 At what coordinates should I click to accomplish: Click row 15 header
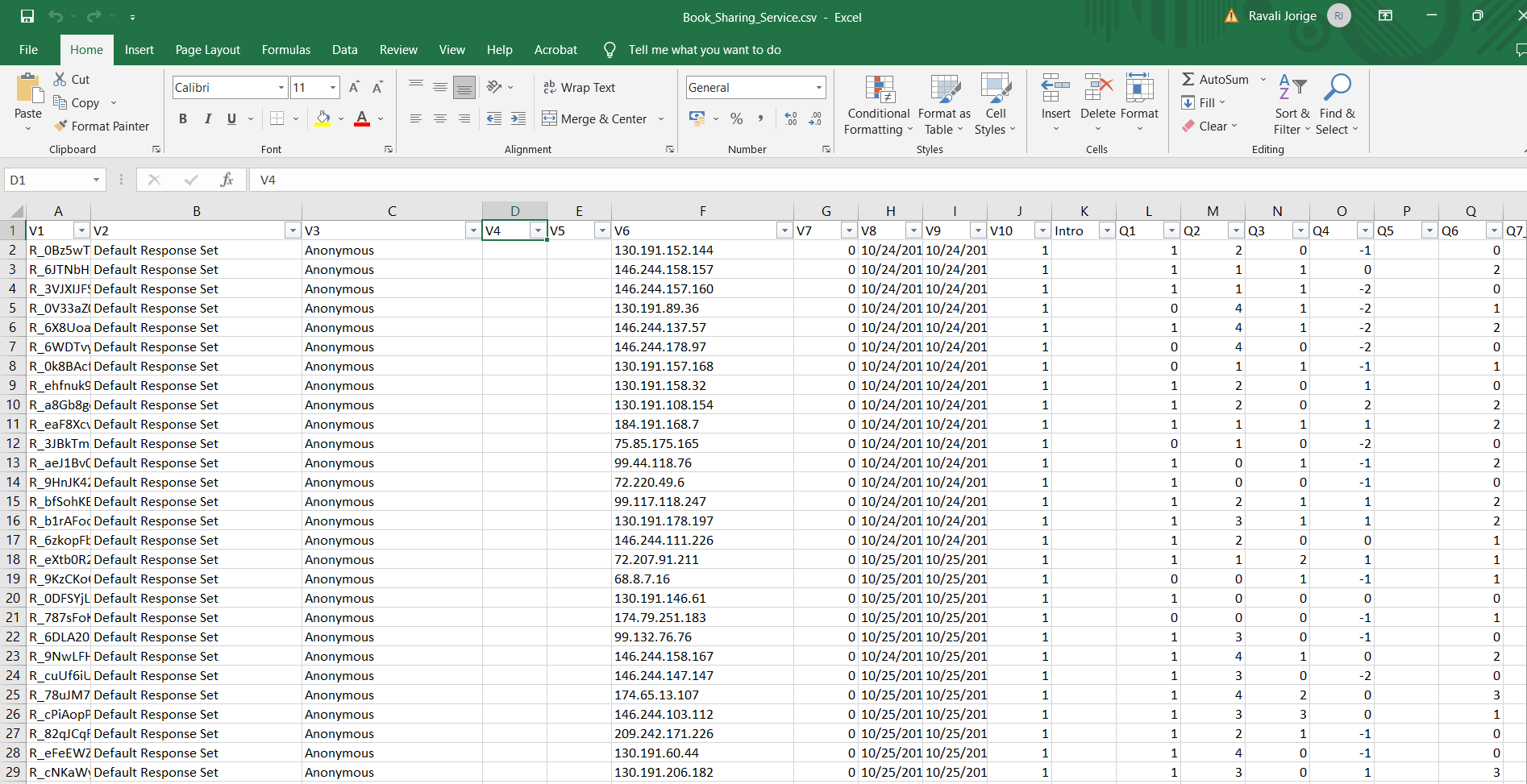point(12,501)
